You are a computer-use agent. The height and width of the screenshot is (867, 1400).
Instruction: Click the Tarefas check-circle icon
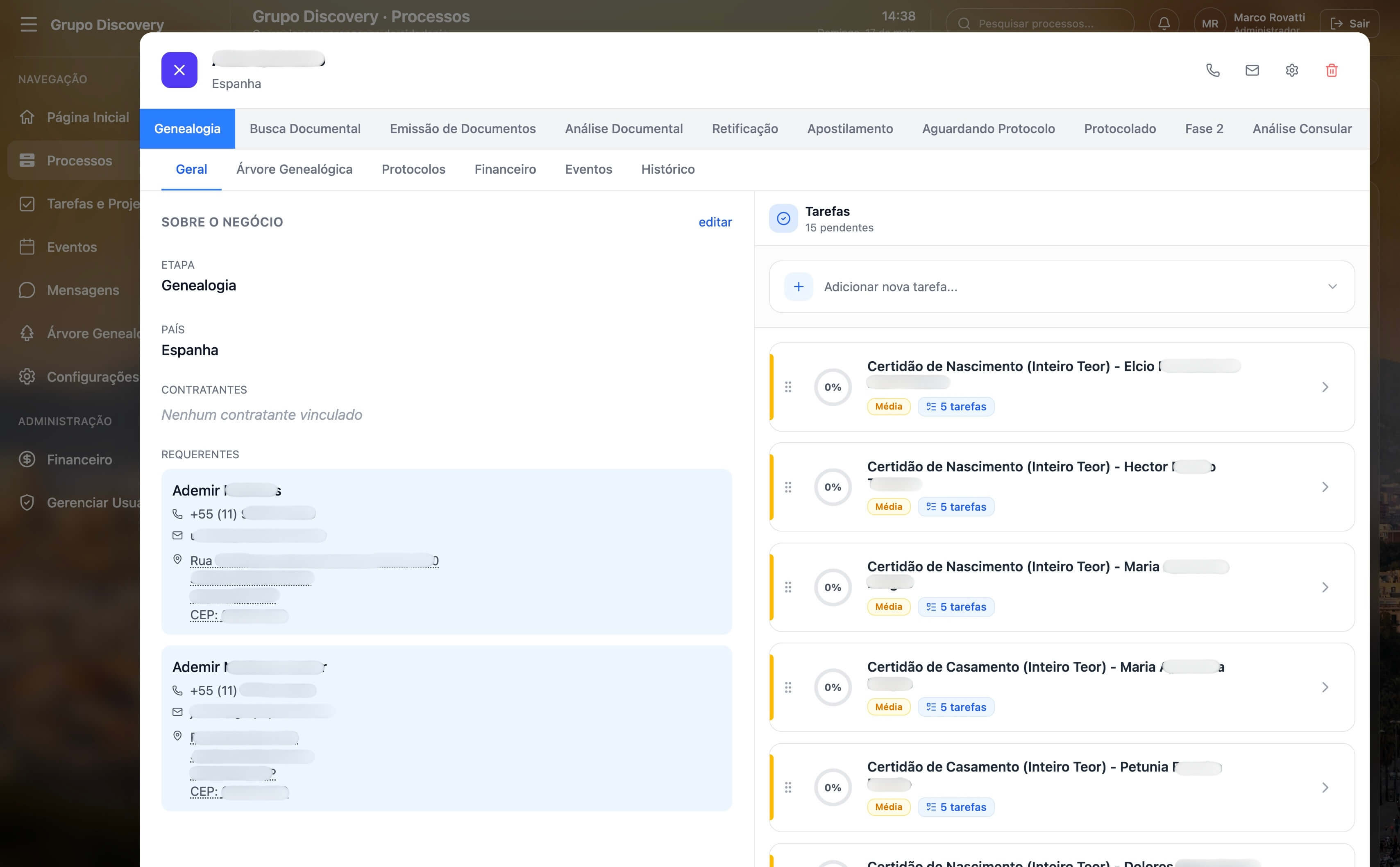coord(783,218)
